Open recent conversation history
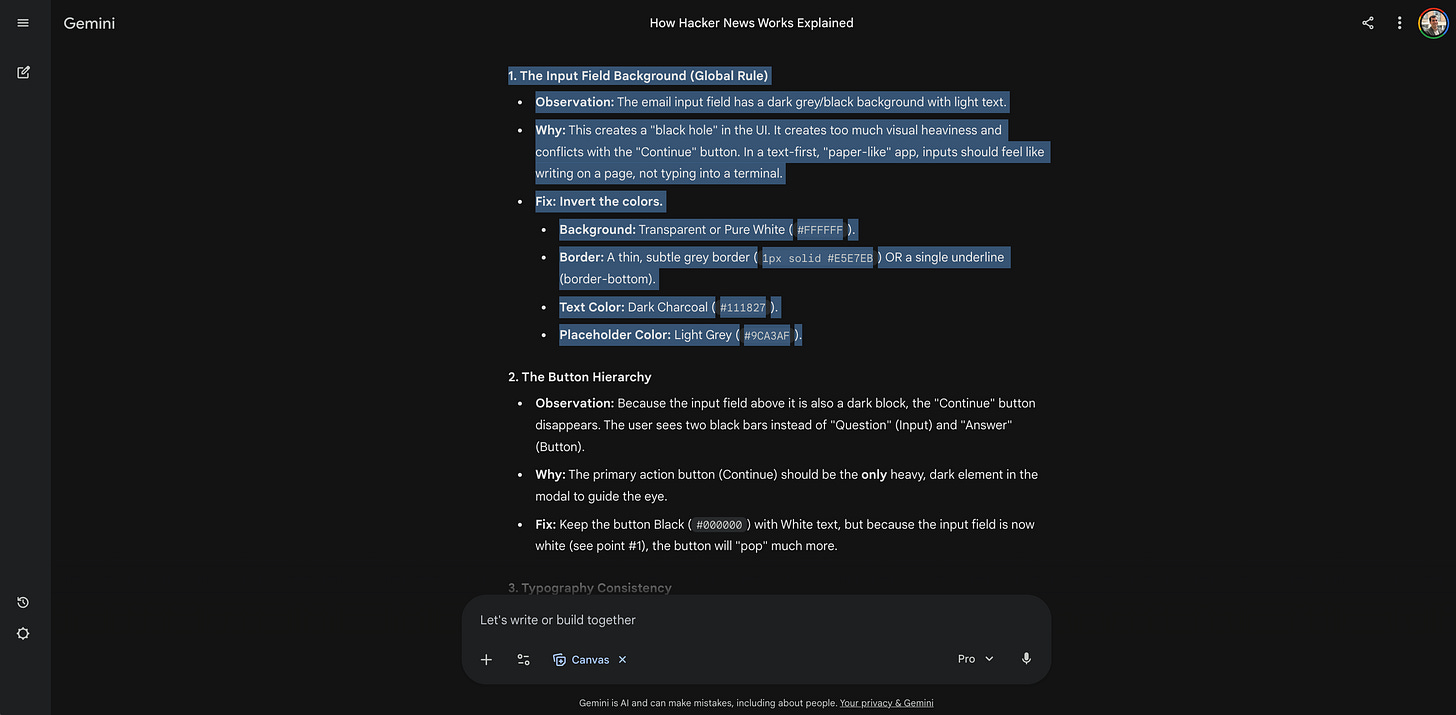The height and width of the screenshot is (715, 1456). 22,602
